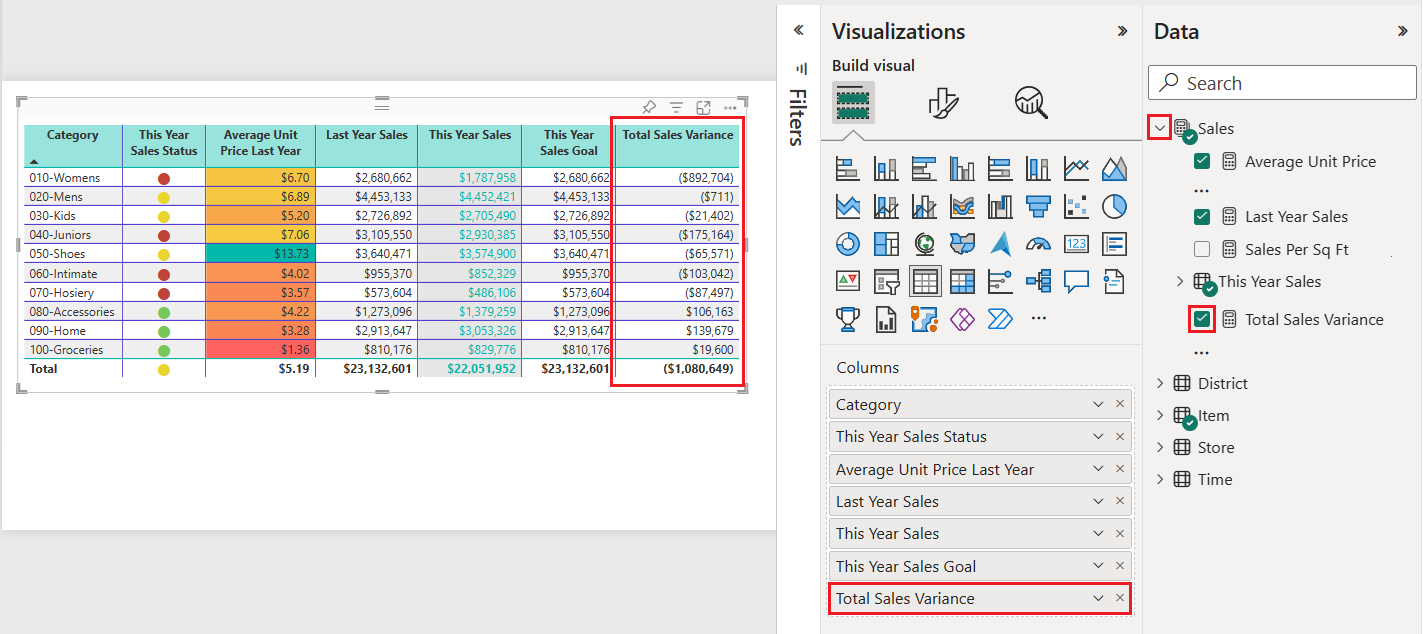Expand the Item table

[1160, 415]
